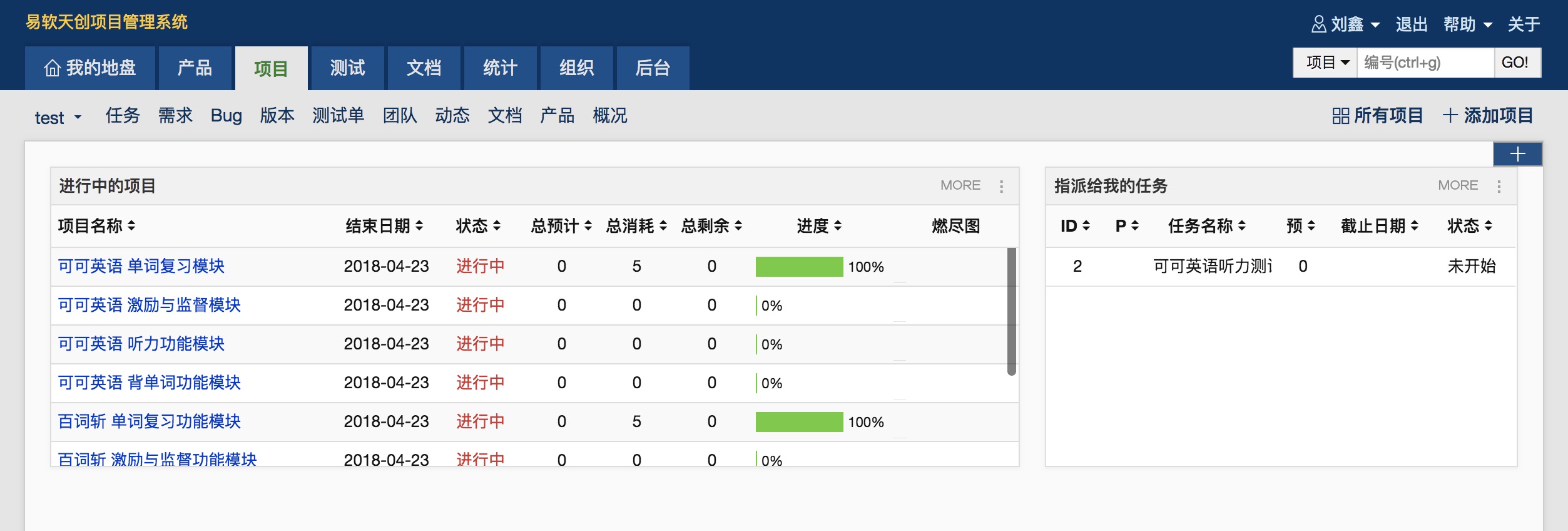Sort projects by 状态 column
1568x531 pixels.
479,226
